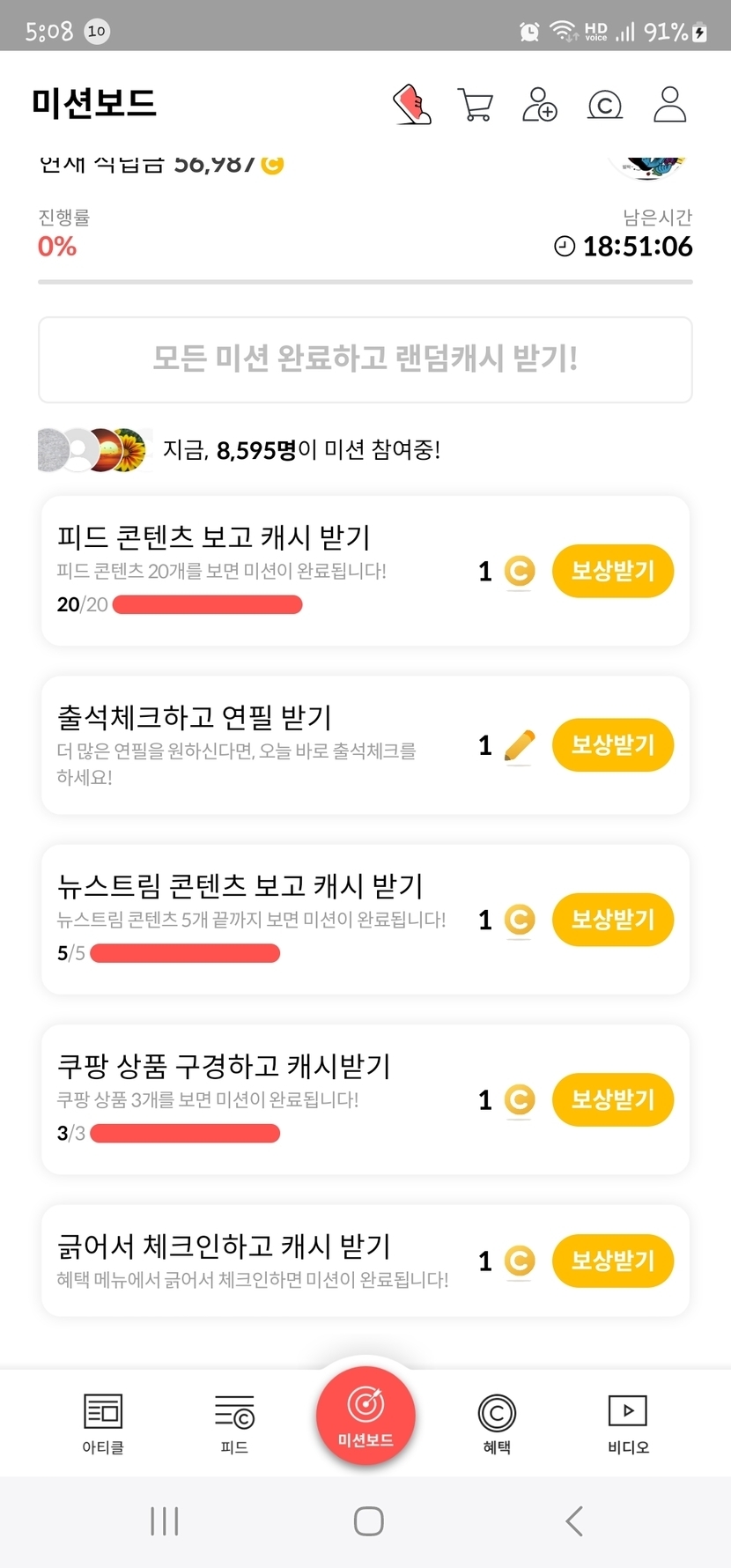Switch to 피드 tab

(234, 1423)
